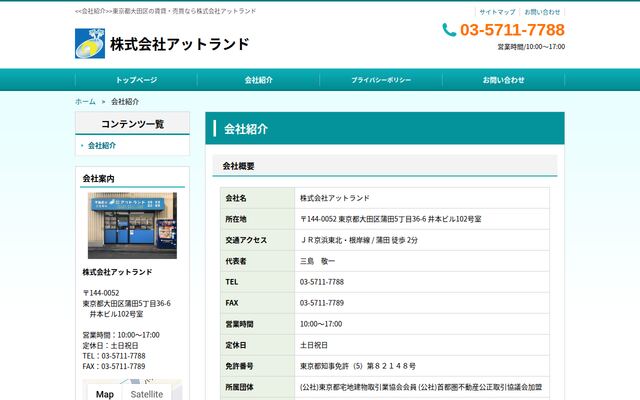The height and width of the screenshot is (400, 640).
Task: Open the お問い合わせ link in top header
Action: [x=542, y=12]
